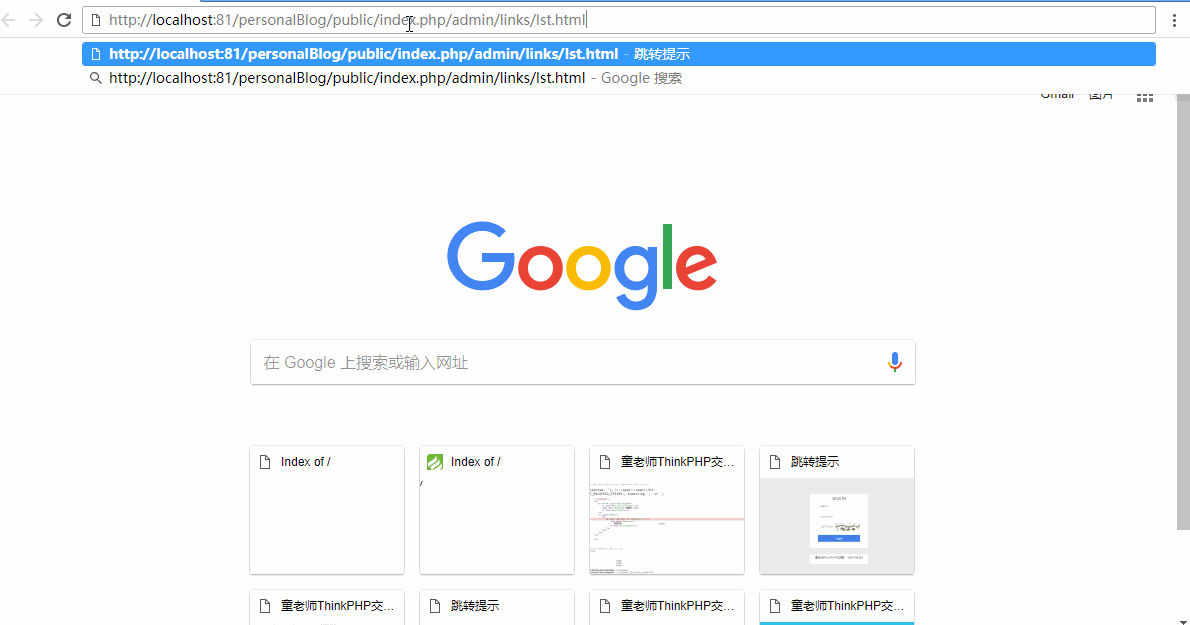Focus the Google search box

click(x=582, y=363)
